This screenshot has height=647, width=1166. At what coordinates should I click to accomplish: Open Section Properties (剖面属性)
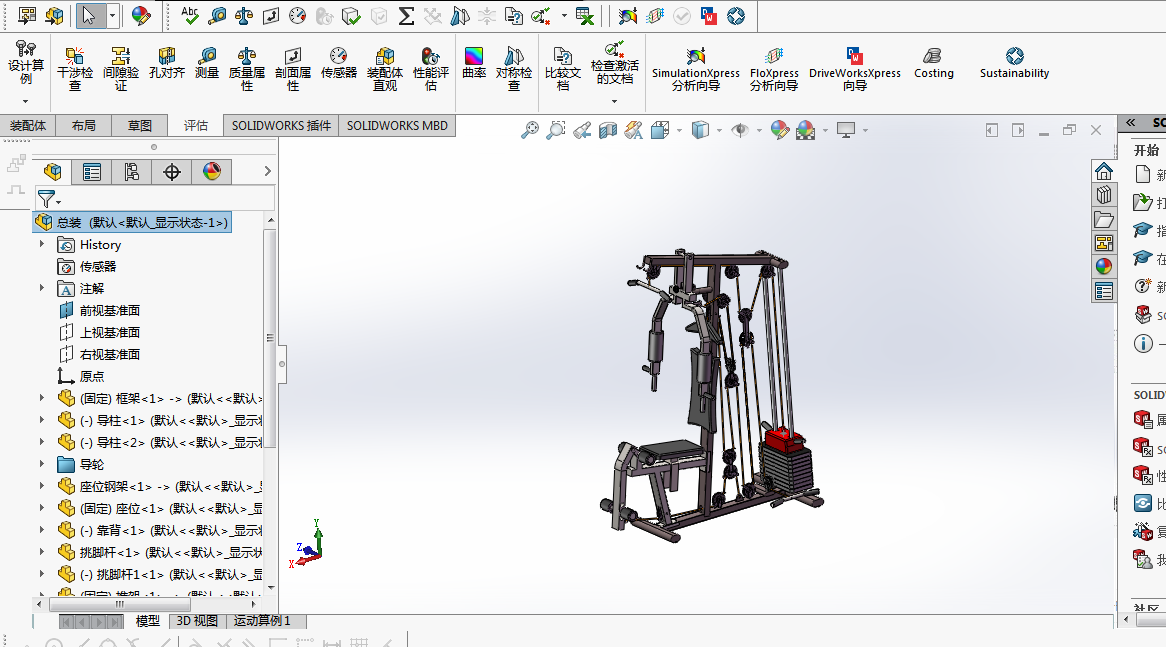click(293, 68)
